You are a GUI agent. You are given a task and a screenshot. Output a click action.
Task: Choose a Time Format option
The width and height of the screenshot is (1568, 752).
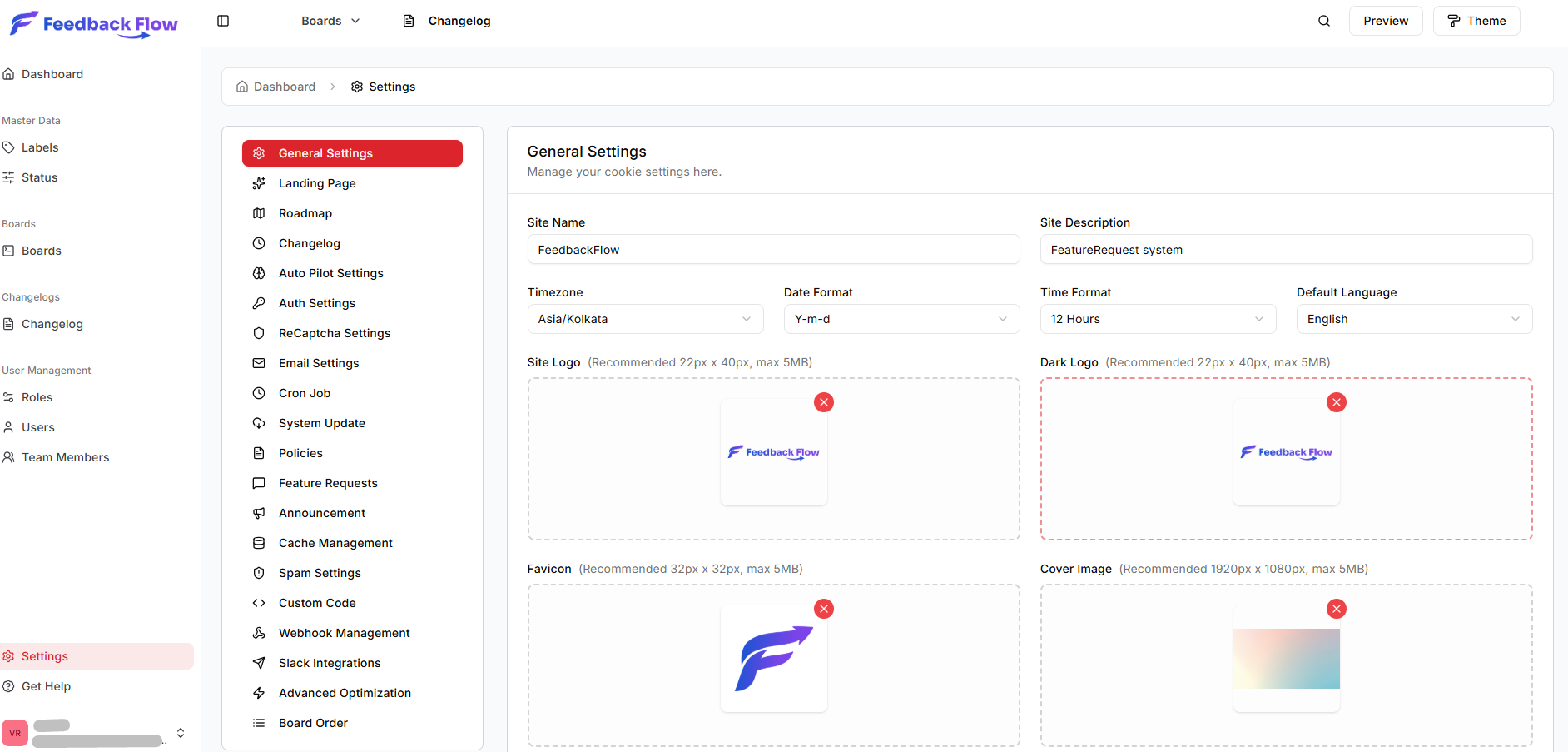(1157, 319)
